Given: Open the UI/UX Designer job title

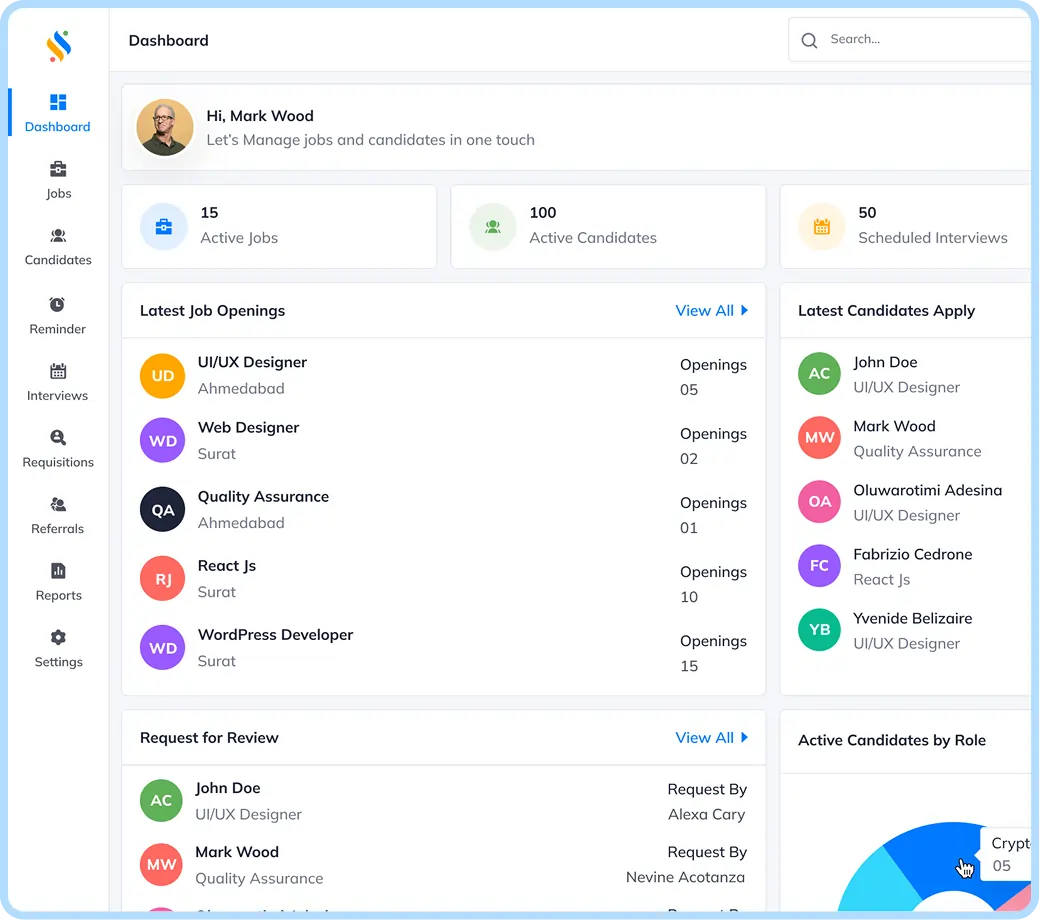Looking at the screenshot, I should 252,362.
